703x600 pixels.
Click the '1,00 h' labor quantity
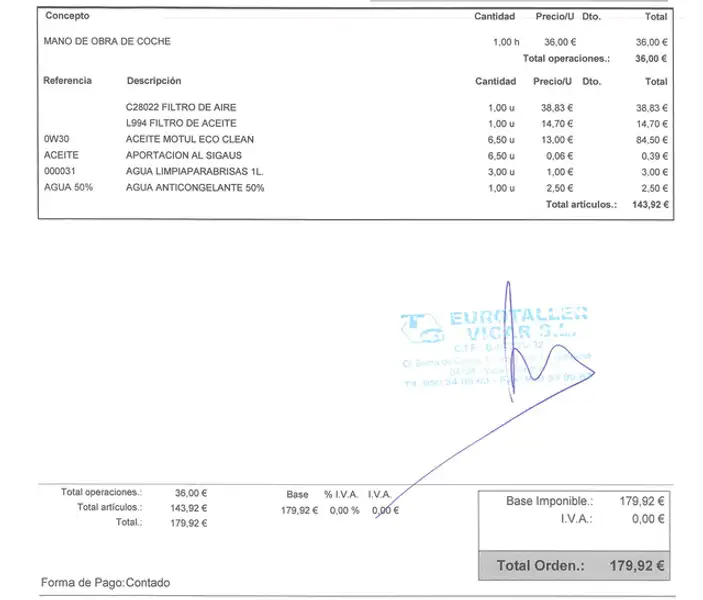click(x=506, y=42)
